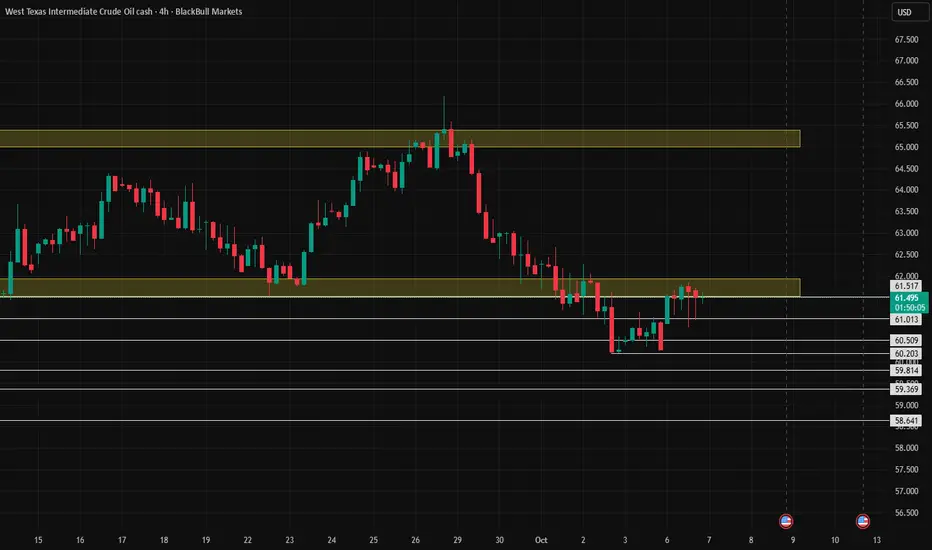Click date 17 on the time axis
Image resolution: width=932 pixels, height=550 pixels.
tap(122, 540)
